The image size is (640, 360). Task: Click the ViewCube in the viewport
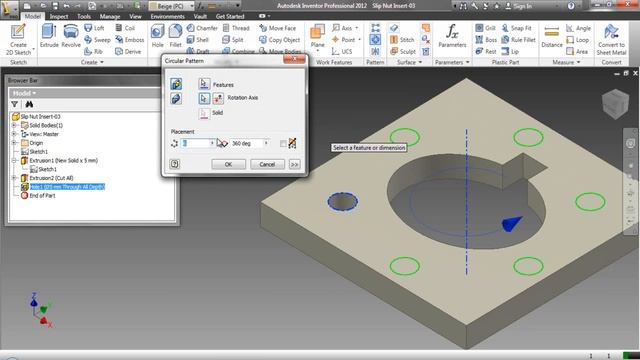[x=615, y=104]
